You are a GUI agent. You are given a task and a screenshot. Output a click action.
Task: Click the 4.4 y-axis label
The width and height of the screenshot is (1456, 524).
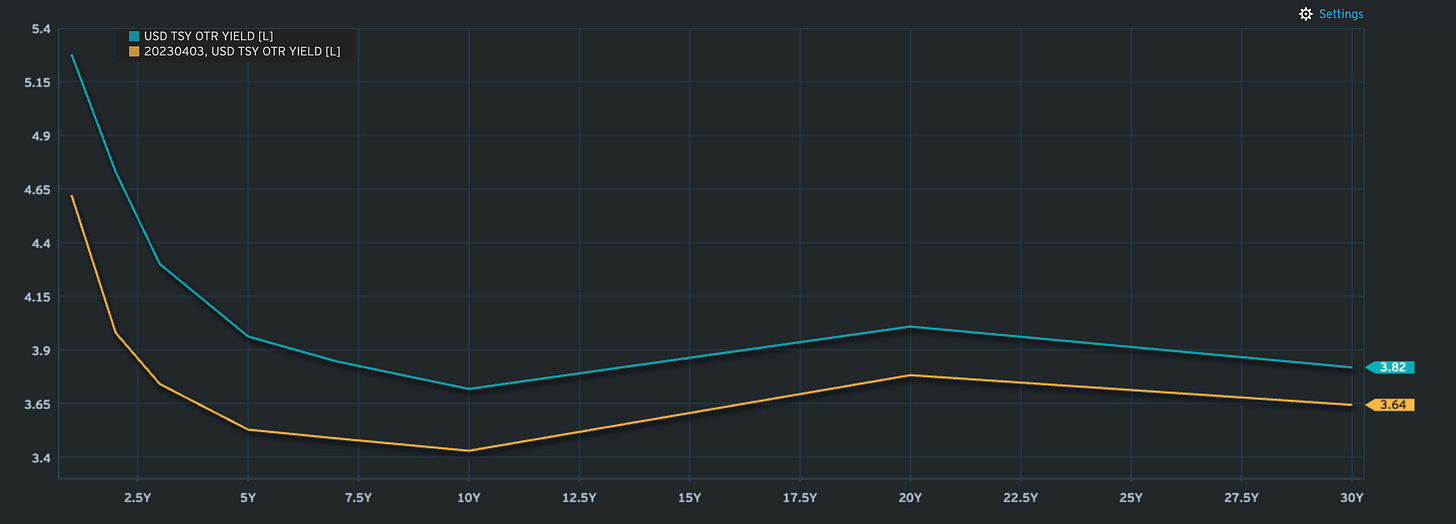(41, 243)
